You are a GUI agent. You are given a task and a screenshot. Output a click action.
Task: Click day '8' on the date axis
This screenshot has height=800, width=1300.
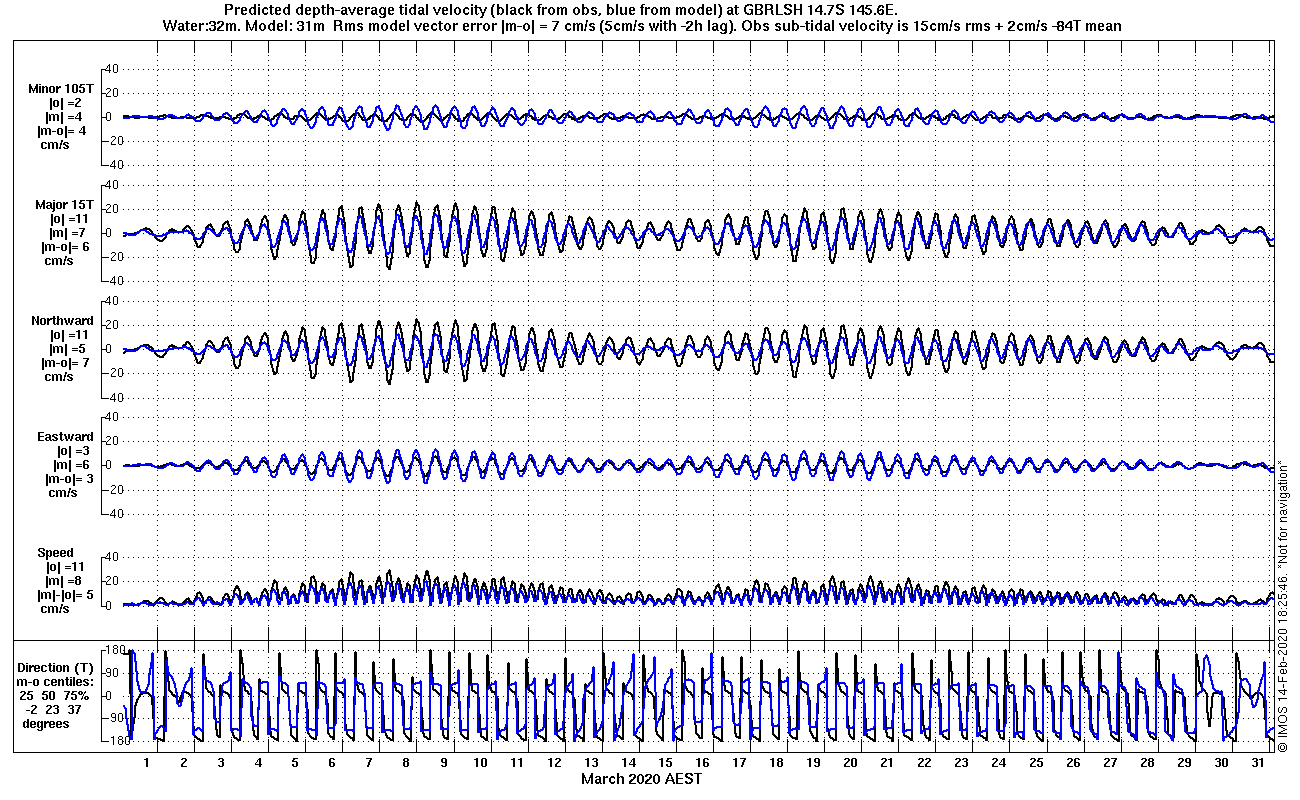[x=406, y=763]
